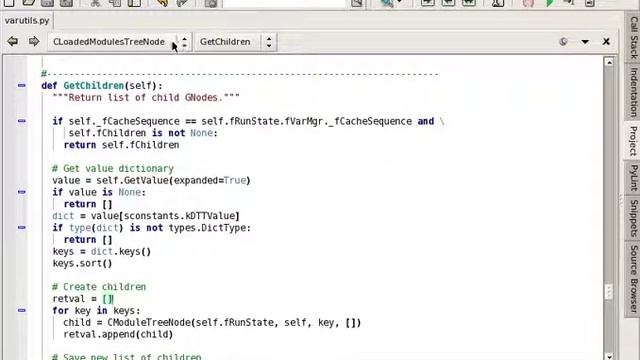The height and width of the screenshot is (360, 640).
Task: Close the varutils.py editor with X
Action: [x=606, y=41]
